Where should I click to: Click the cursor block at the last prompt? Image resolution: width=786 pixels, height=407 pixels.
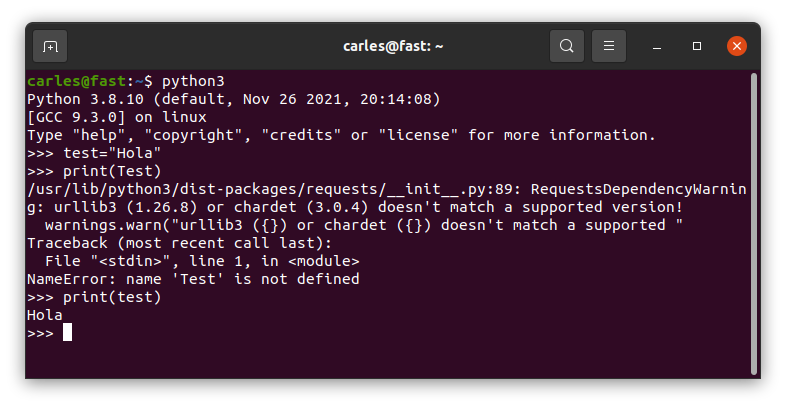[67, 332]
